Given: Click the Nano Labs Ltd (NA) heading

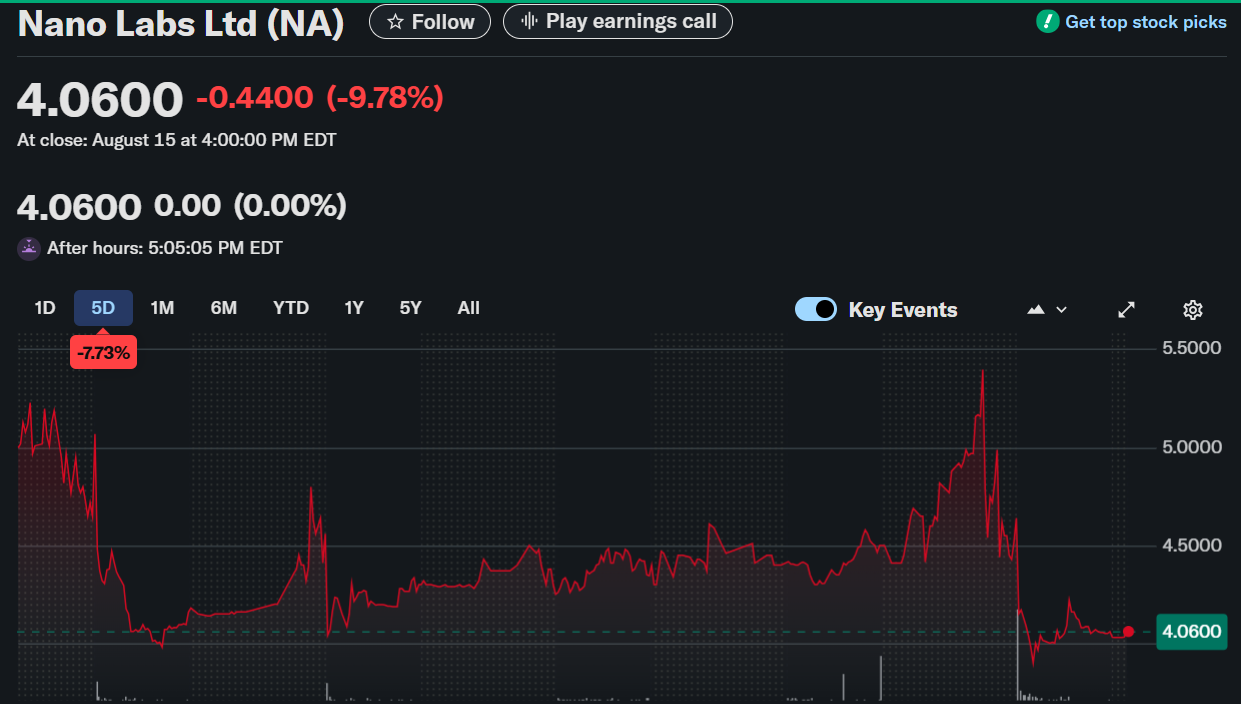Looking at the screenshot, I should coord(181,25).
